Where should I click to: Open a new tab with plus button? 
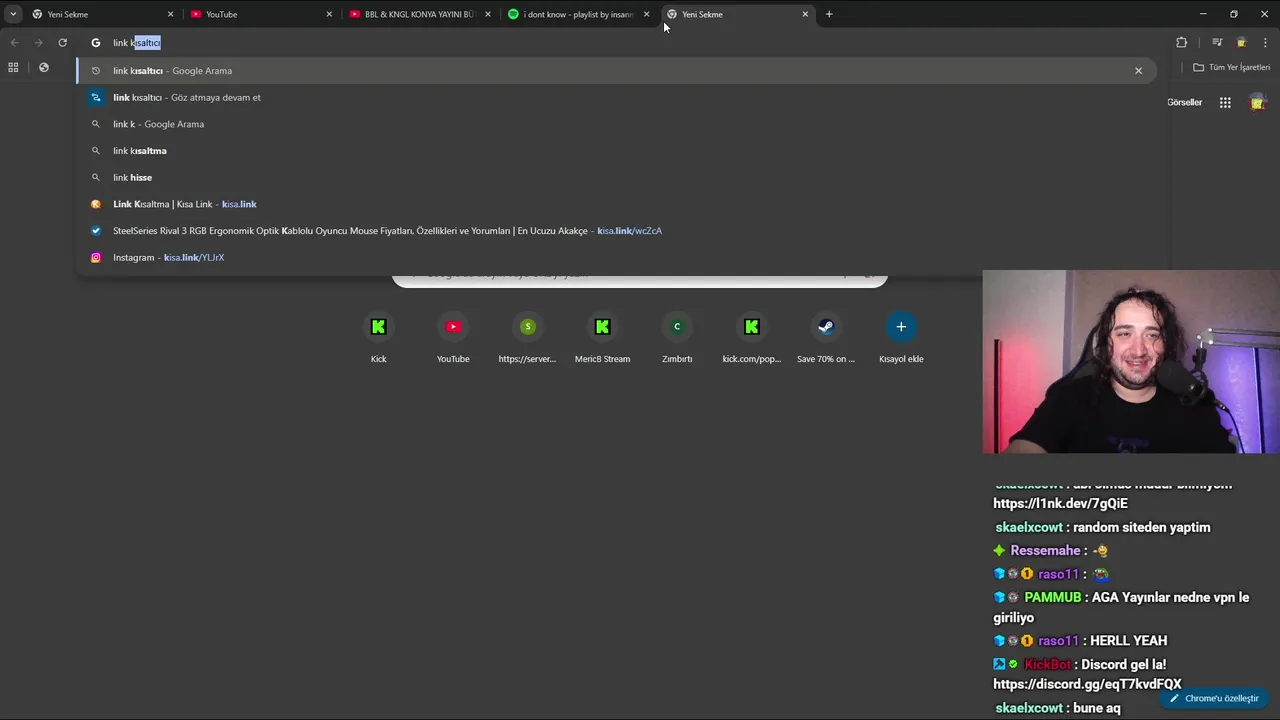coord(829,14)
